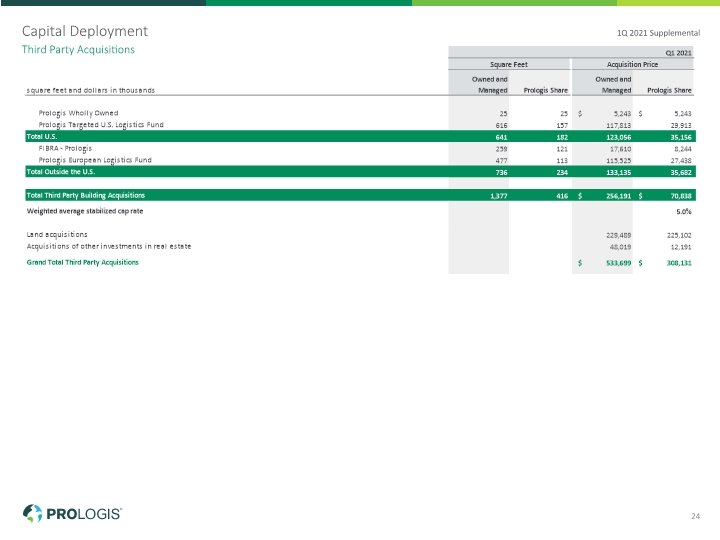Select the "FIBRA - Prologis" row label
Image resolution: width=720 pixels, height=540 pixels.
[65, 149]
